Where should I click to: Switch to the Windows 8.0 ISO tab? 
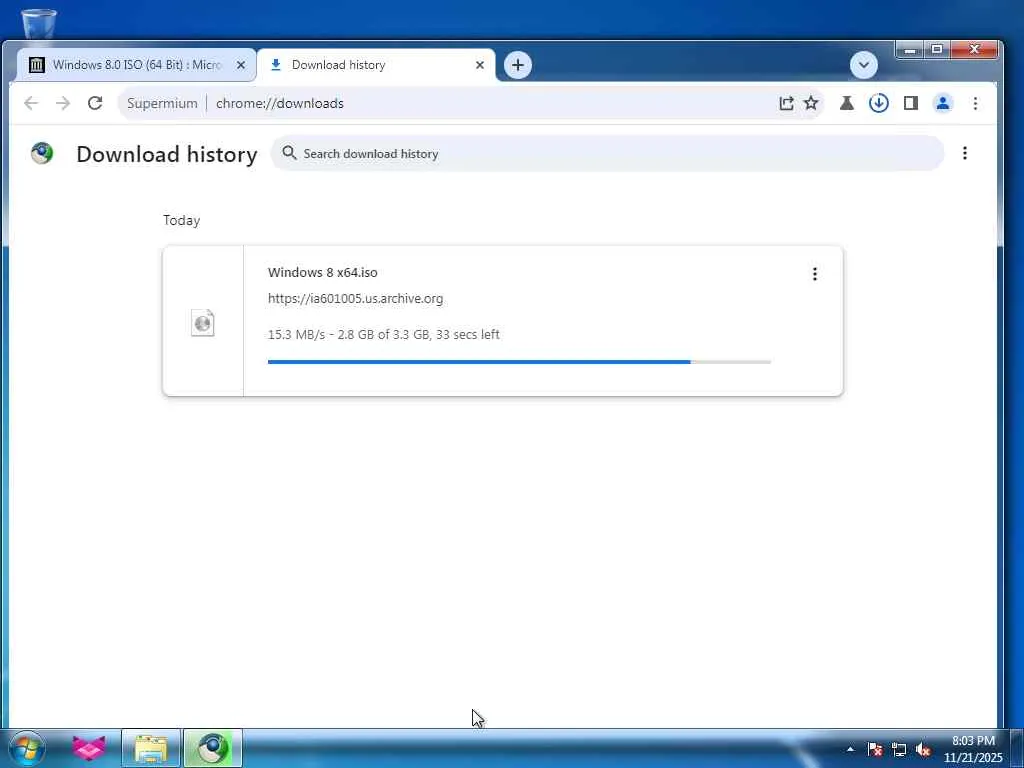coord(136,65)
